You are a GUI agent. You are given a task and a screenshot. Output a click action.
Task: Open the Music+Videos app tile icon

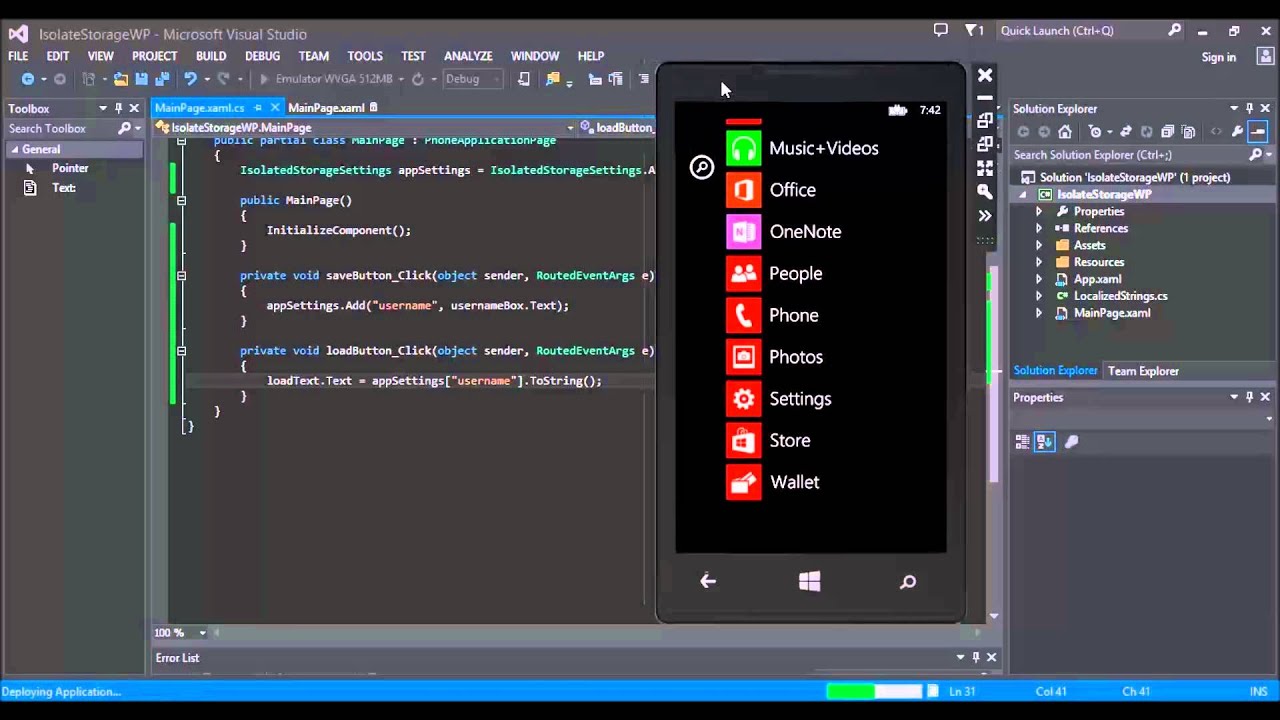click(743, 148)
